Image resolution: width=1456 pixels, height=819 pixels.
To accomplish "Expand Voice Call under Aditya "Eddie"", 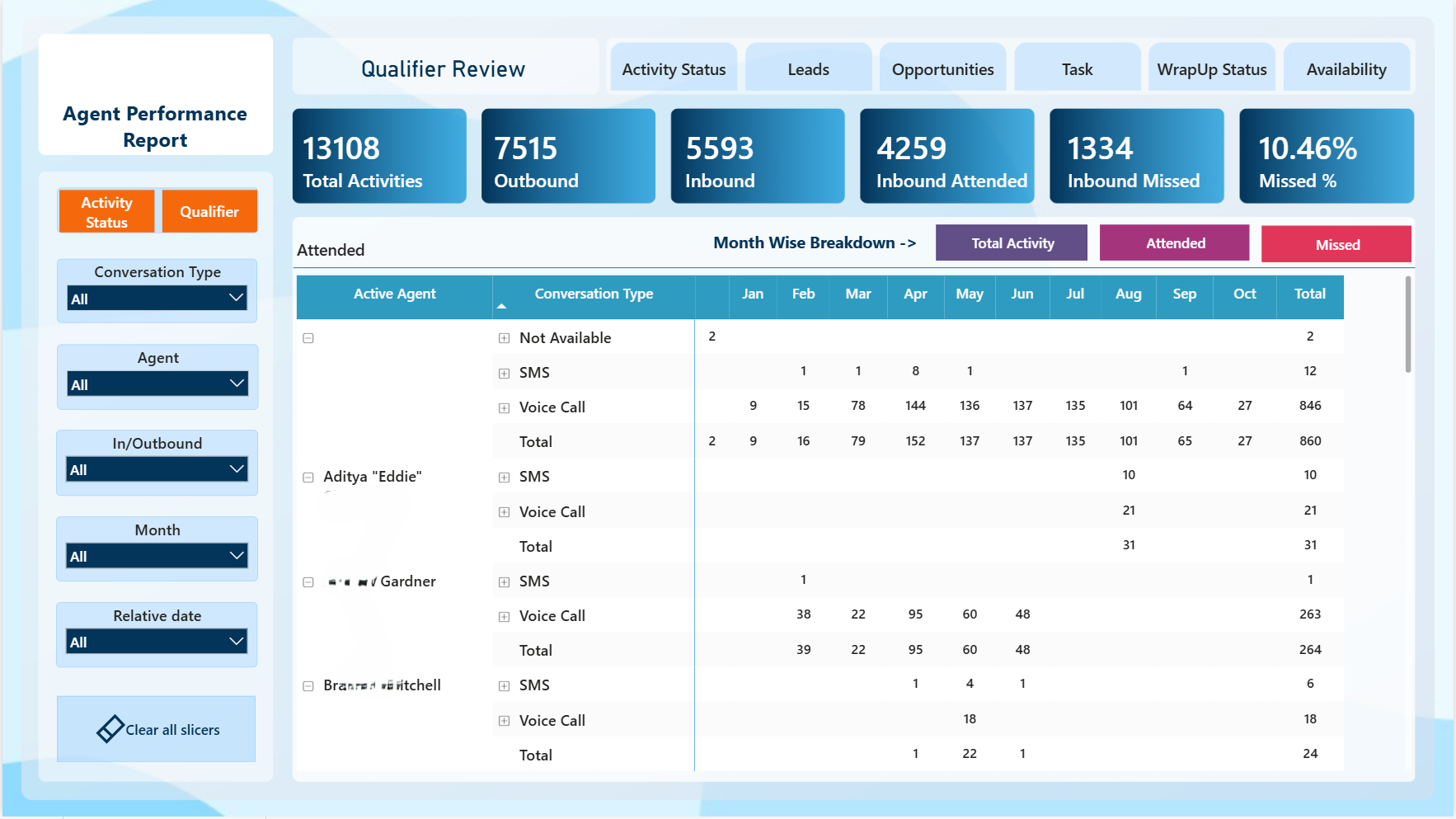I will click(504, 512).
